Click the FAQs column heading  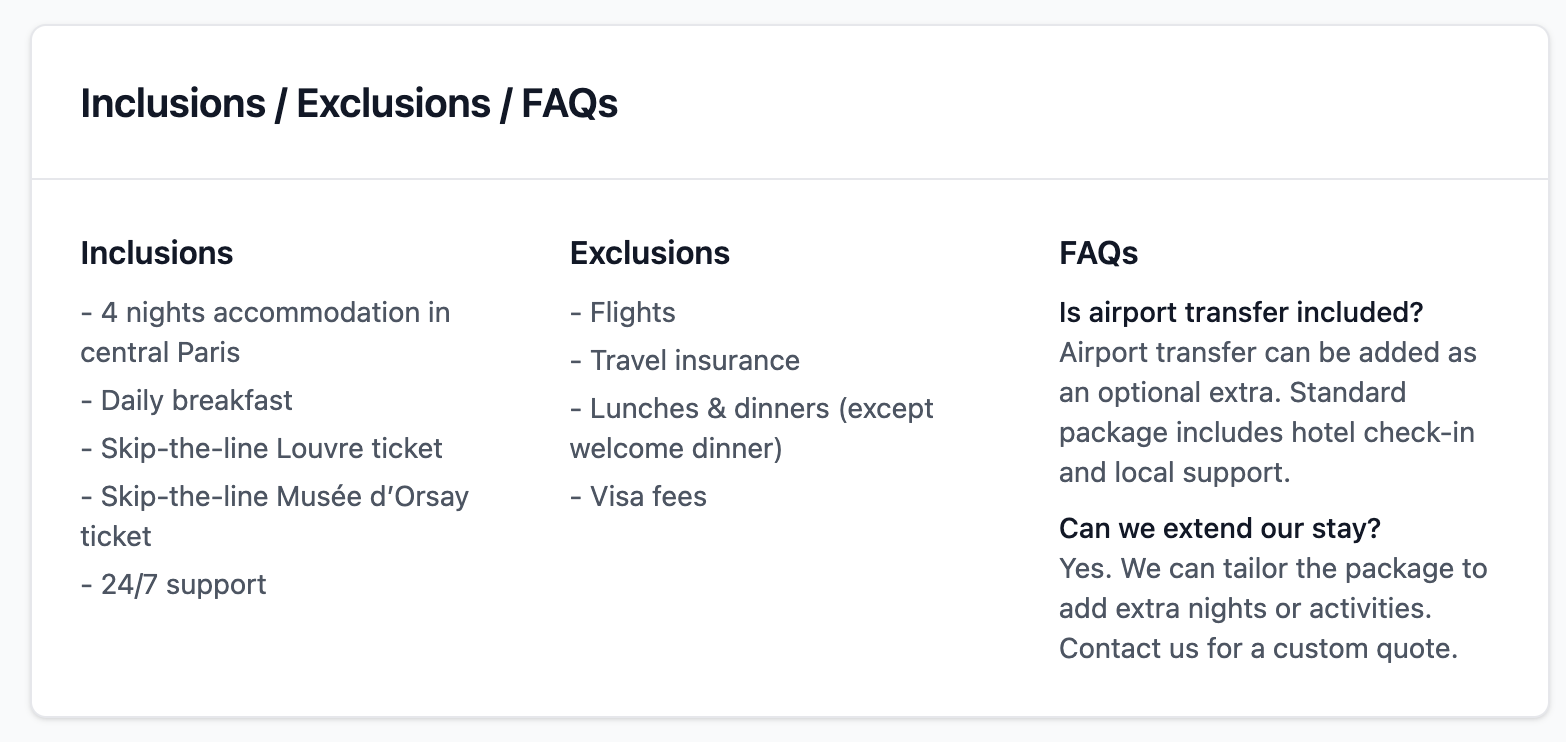pyautogui.click(x=1099, y=253)
